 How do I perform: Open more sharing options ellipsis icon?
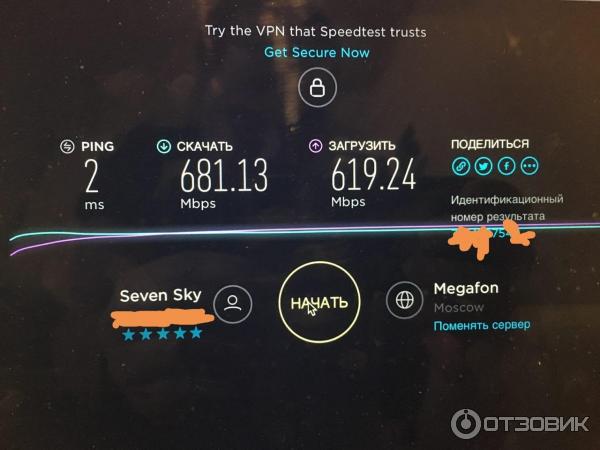(530, 166)
